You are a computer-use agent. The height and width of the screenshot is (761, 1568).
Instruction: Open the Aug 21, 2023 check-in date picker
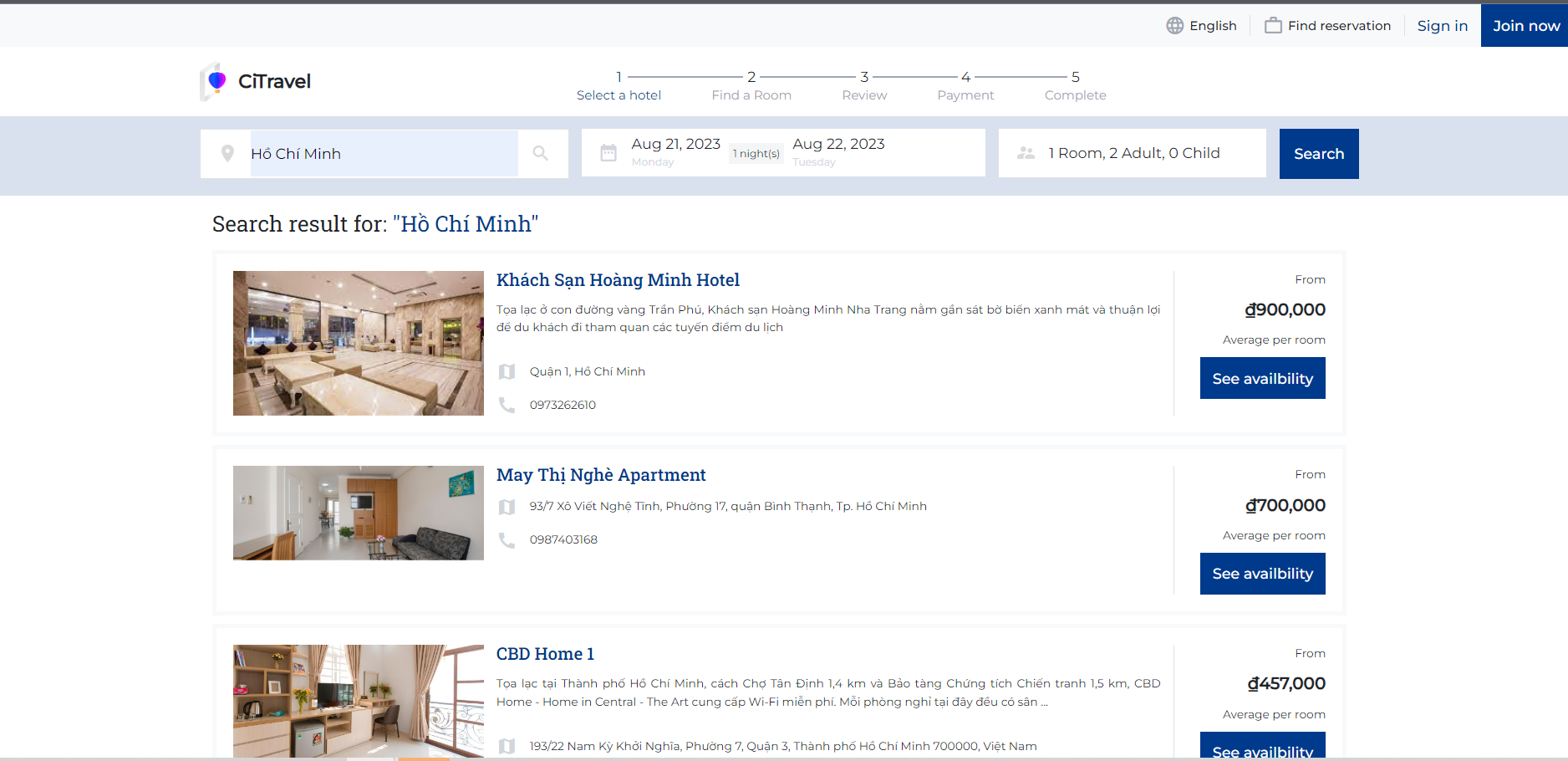675,152
